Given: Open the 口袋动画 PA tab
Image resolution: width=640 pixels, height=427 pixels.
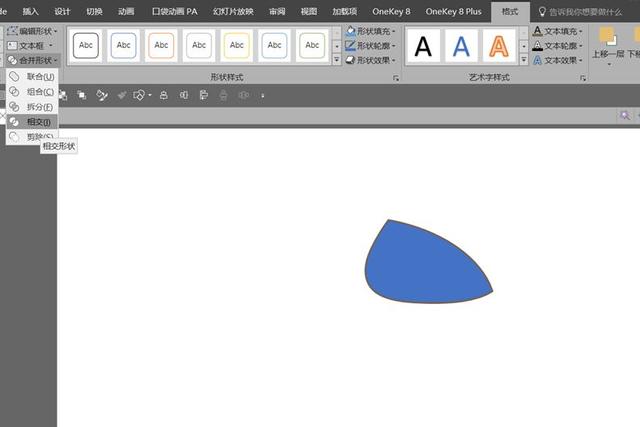Looking at the screenshot, I should point(174,11).
